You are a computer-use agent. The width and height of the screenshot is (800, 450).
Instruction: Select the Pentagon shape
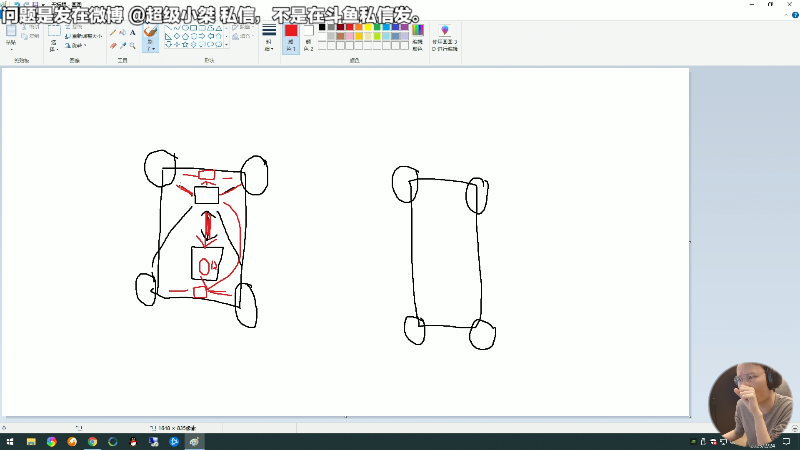click(185, 36)
